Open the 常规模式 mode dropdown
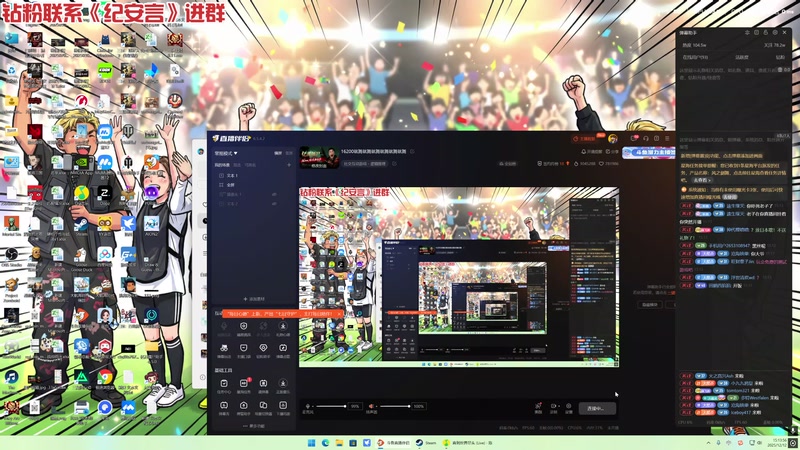800x450 pixels. point(226,153)
